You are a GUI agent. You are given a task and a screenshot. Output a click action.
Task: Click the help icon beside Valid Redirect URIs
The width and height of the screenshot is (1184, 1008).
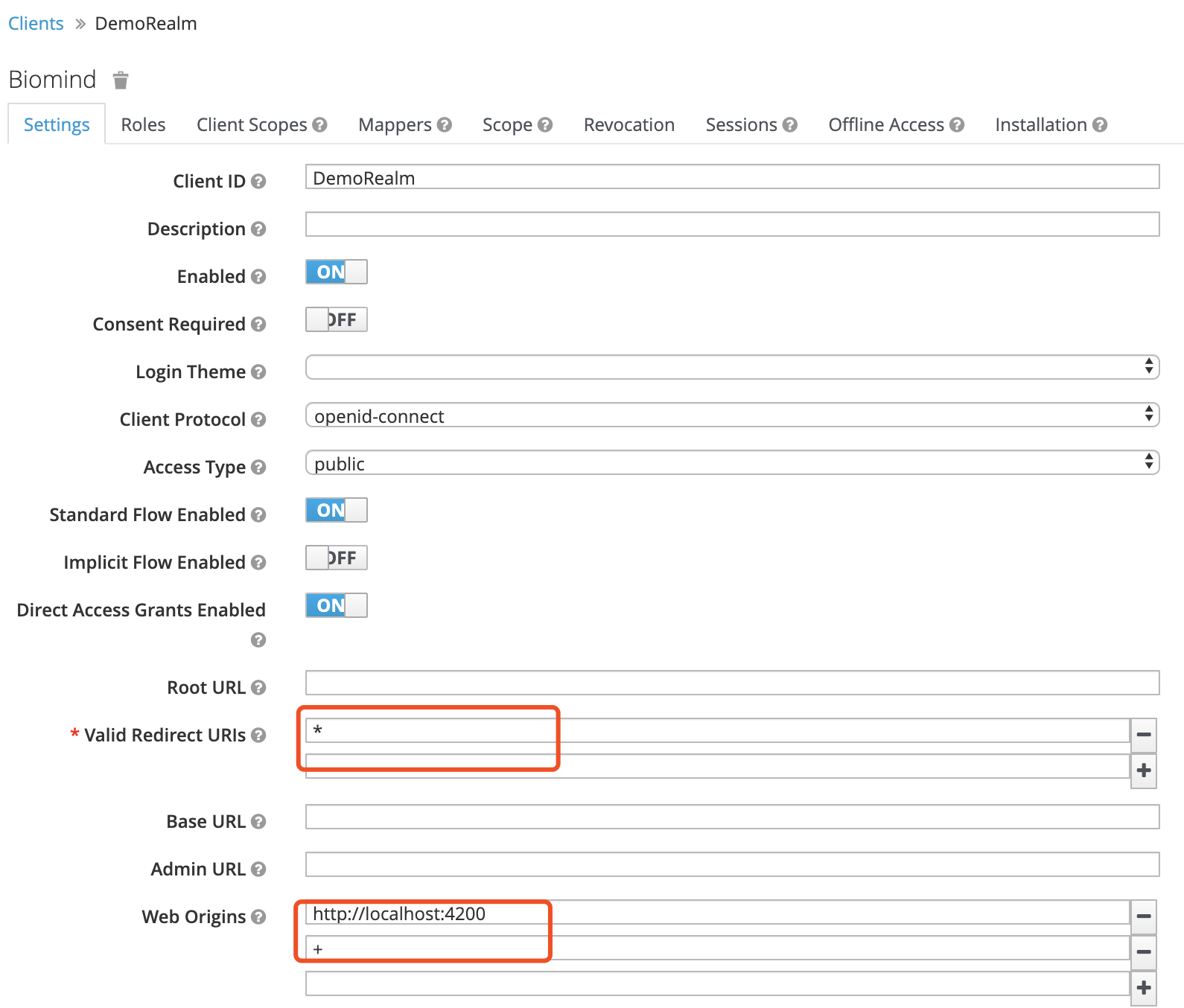tap(258, 736)
